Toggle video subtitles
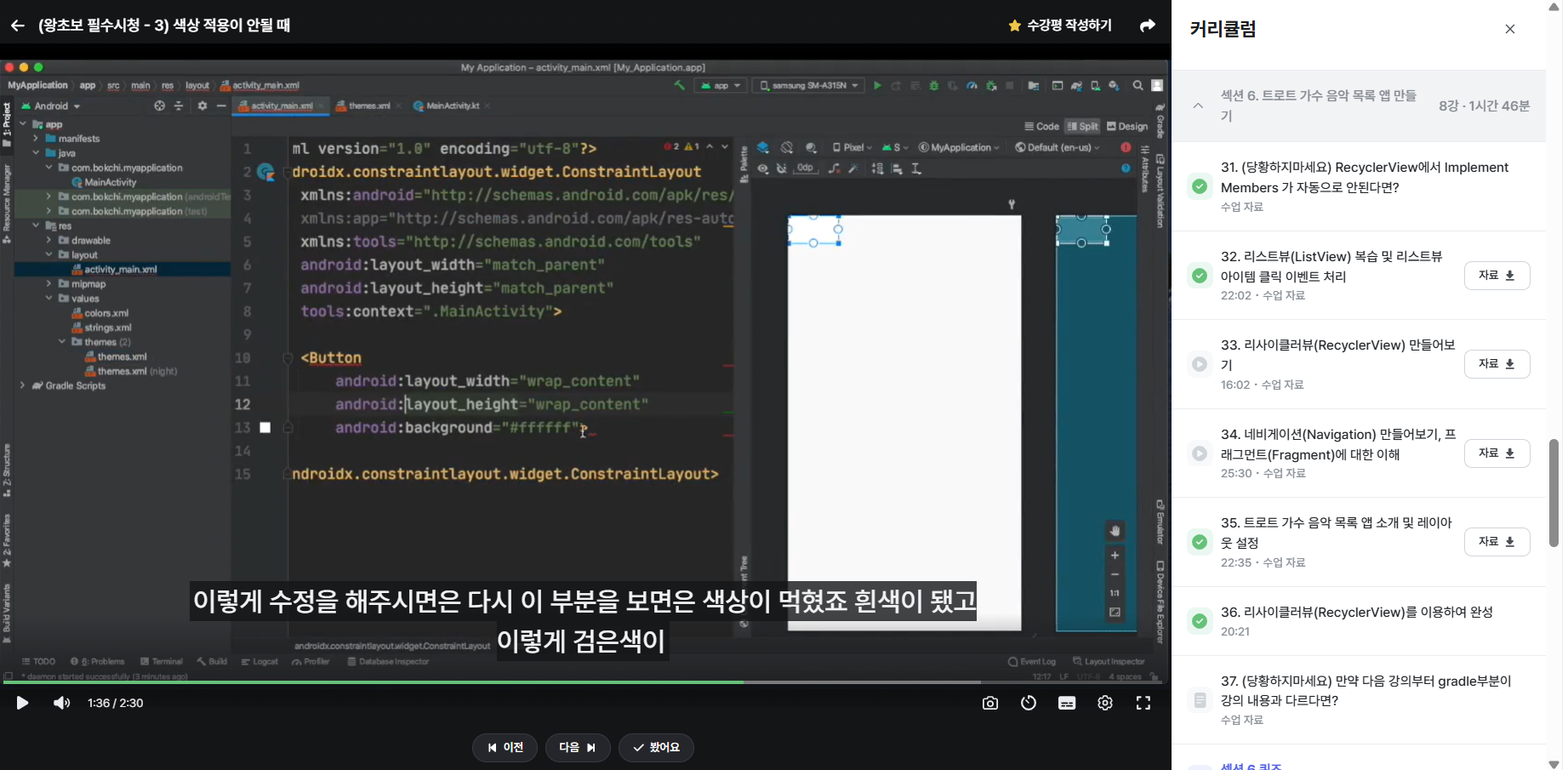 tap(1067, 703)
